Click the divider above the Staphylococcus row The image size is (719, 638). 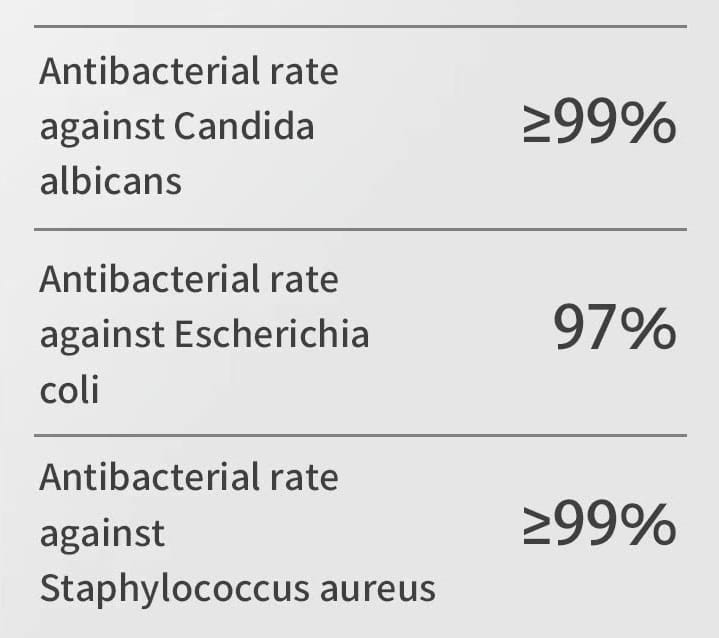click(x=360, y=435)
